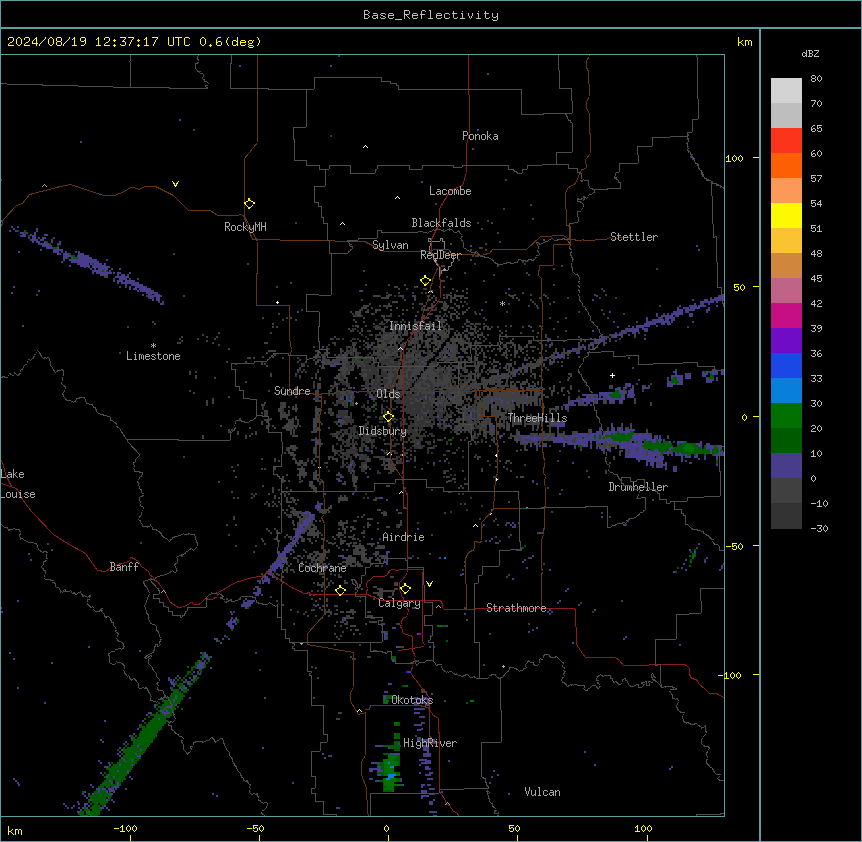Click the HighRiver label
The image size is (862, 842).
coord(430,743)
